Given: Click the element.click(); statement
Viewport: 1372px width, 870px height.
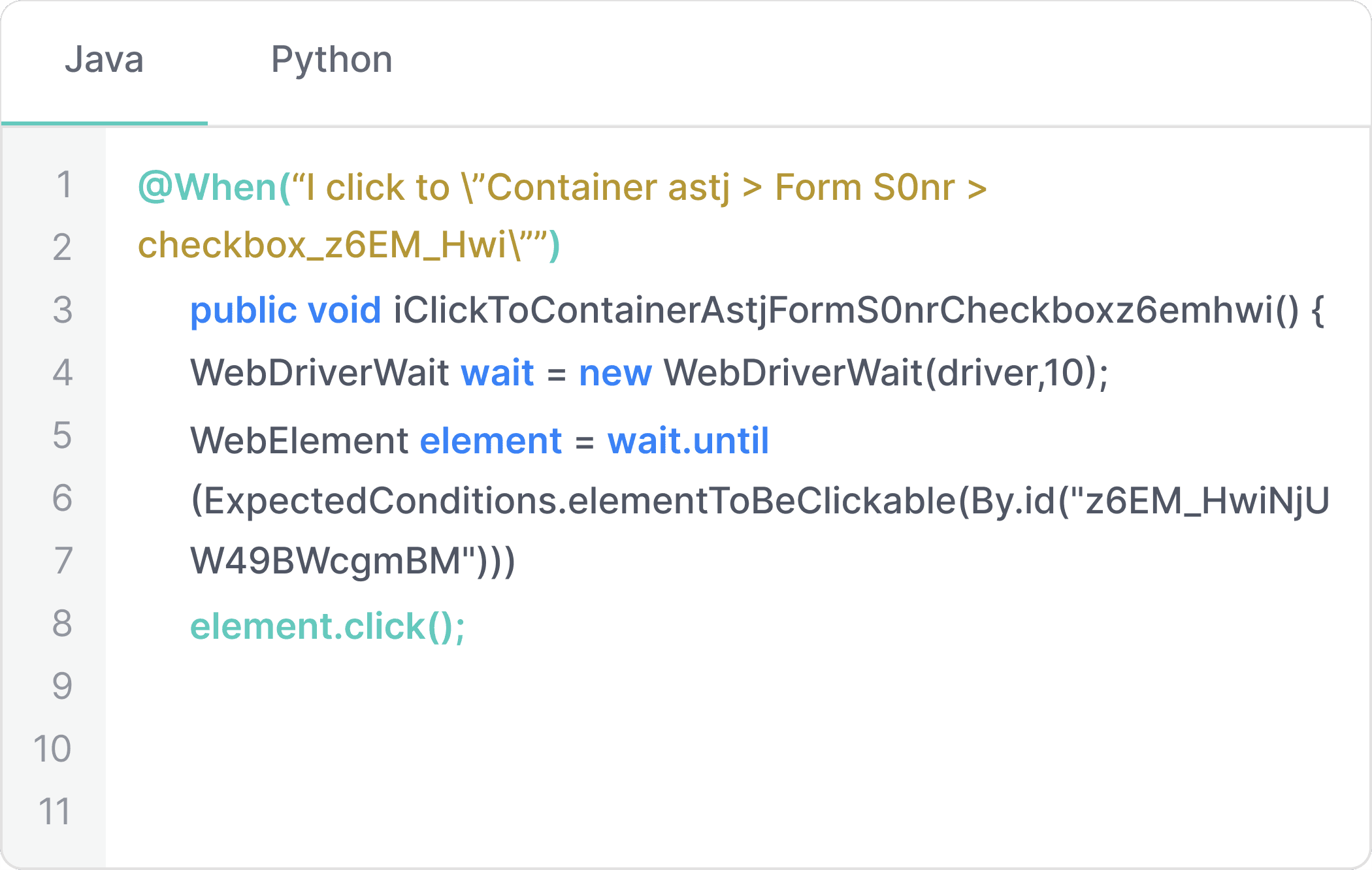Looking at the screenshot, I should click(x=327, y=626).
